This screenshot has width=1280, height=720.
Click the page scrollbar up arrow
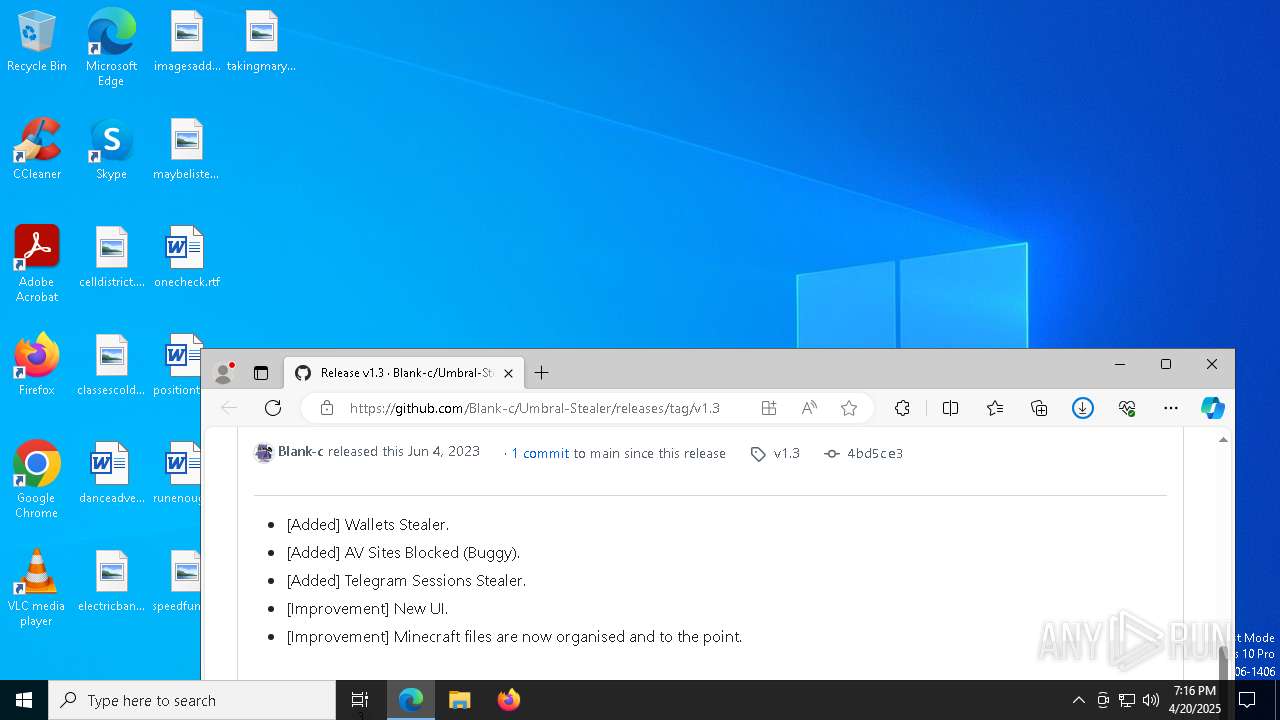tap(1223, 439)
